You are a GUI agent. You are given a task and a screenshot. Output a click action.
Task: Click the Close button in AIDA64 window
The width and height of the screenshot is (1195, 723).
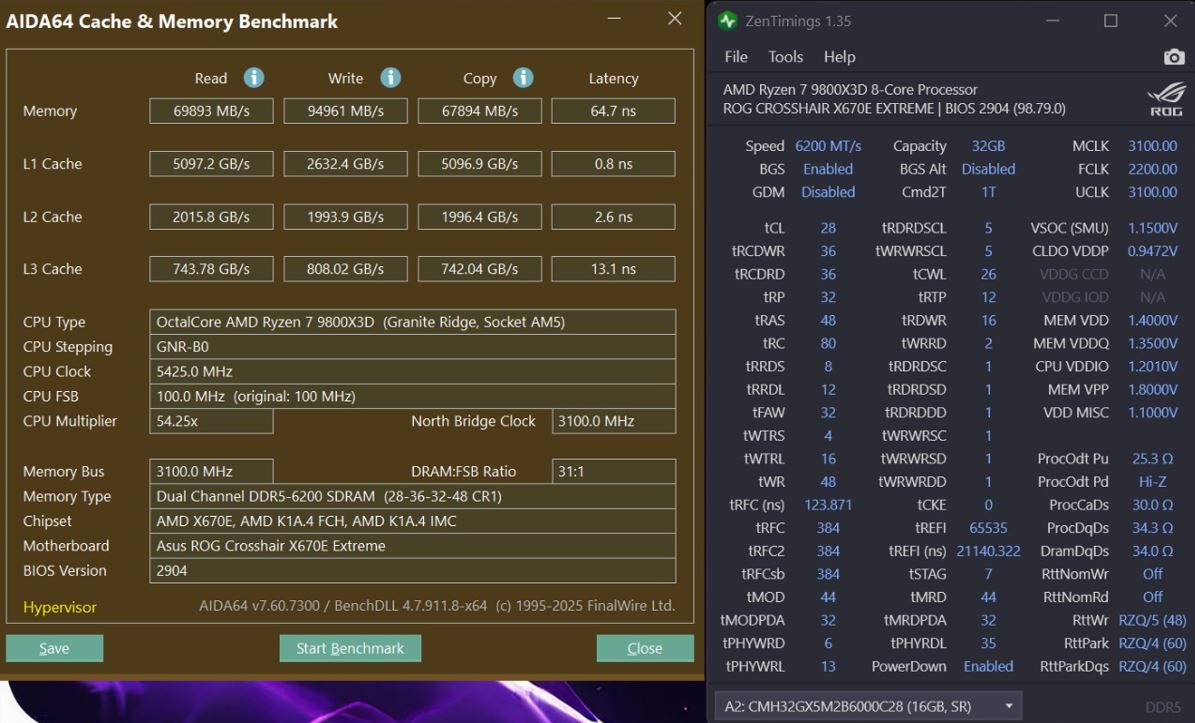(645, 648)
